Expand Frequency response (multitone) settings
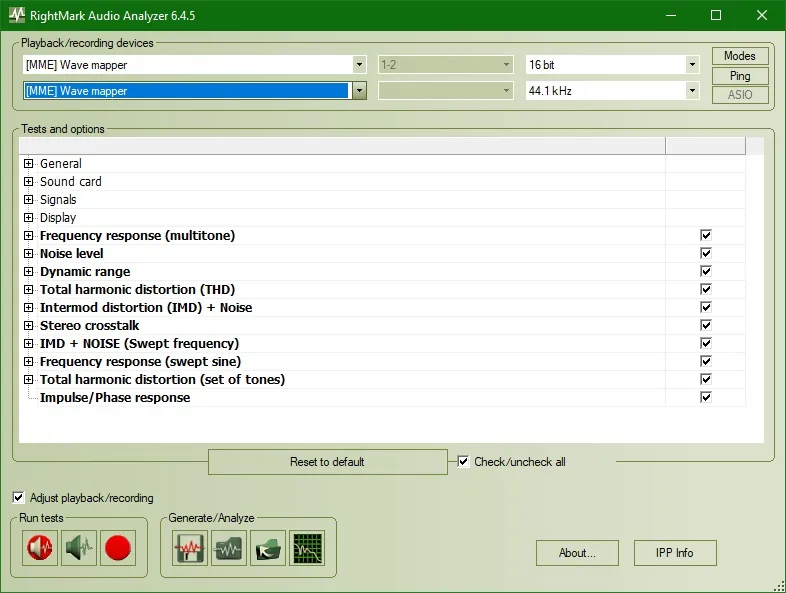Screen dimensions: 786x593 [29, 236]
